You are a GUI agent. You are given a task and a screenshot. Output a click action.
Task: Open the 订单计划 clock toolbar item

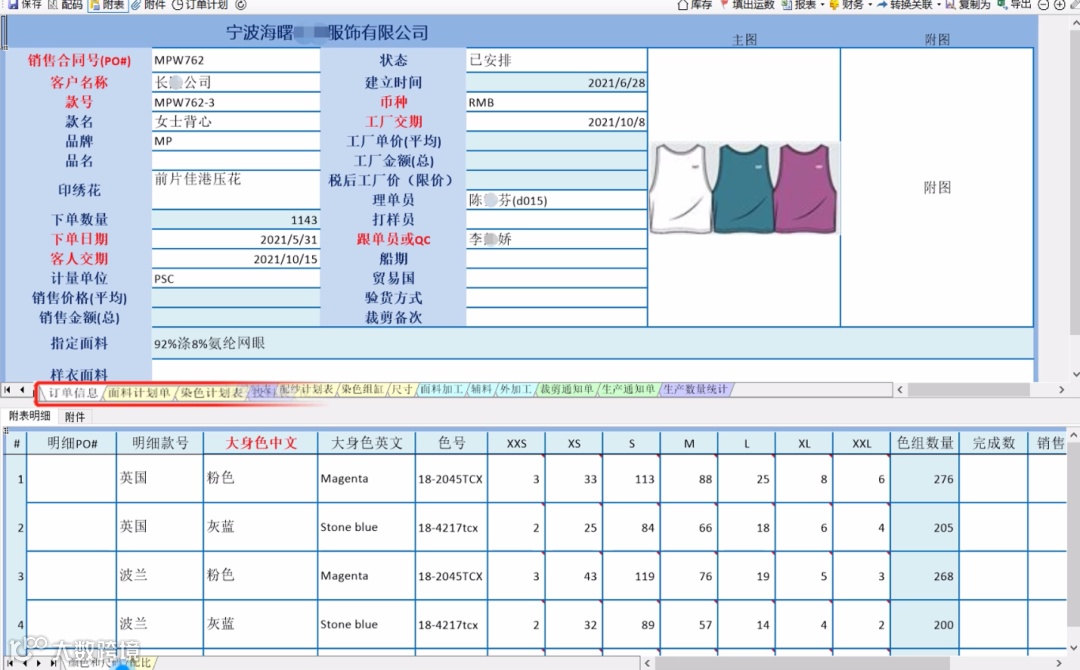coord(200,4)
